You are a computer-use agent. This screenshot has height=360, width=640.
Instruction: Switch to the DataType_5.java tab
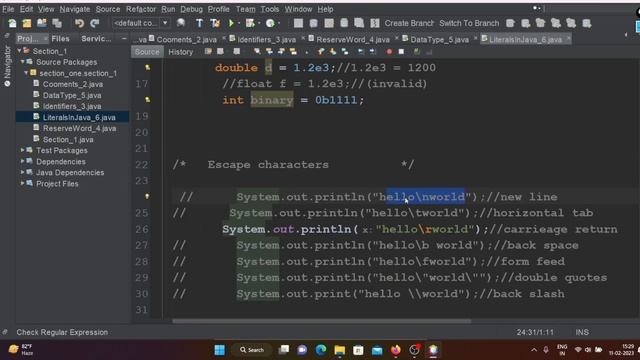439,39
